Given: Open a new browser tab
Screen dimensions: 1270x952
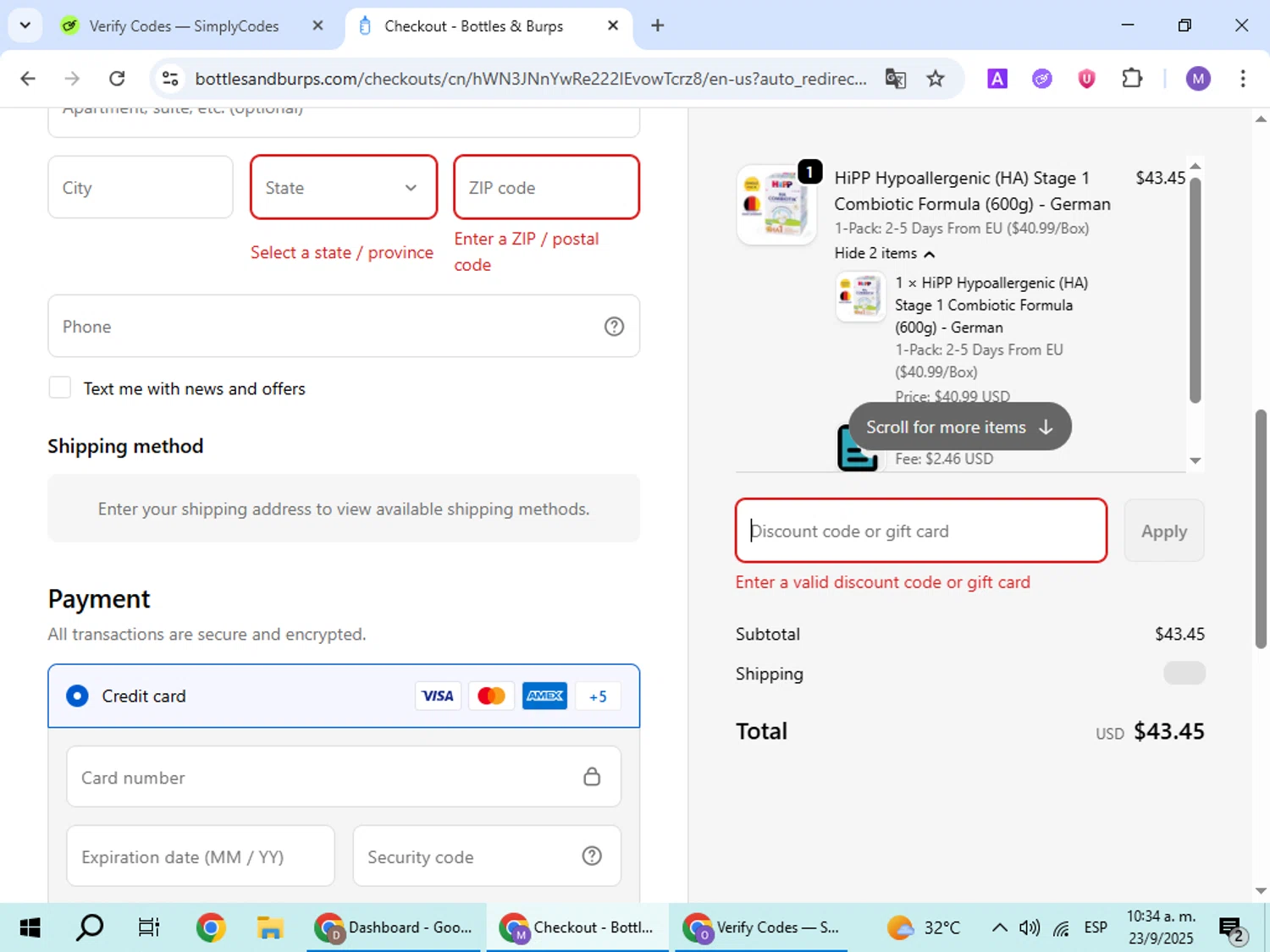Looking at the screenshot, I should 657,25.
